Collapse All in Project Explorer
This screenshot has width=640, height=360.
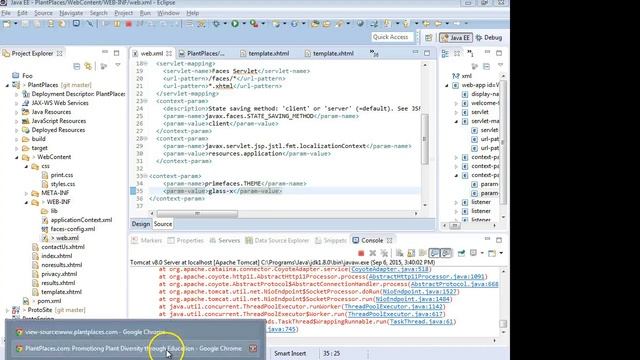pyautogui.click(x=76, y=66)
